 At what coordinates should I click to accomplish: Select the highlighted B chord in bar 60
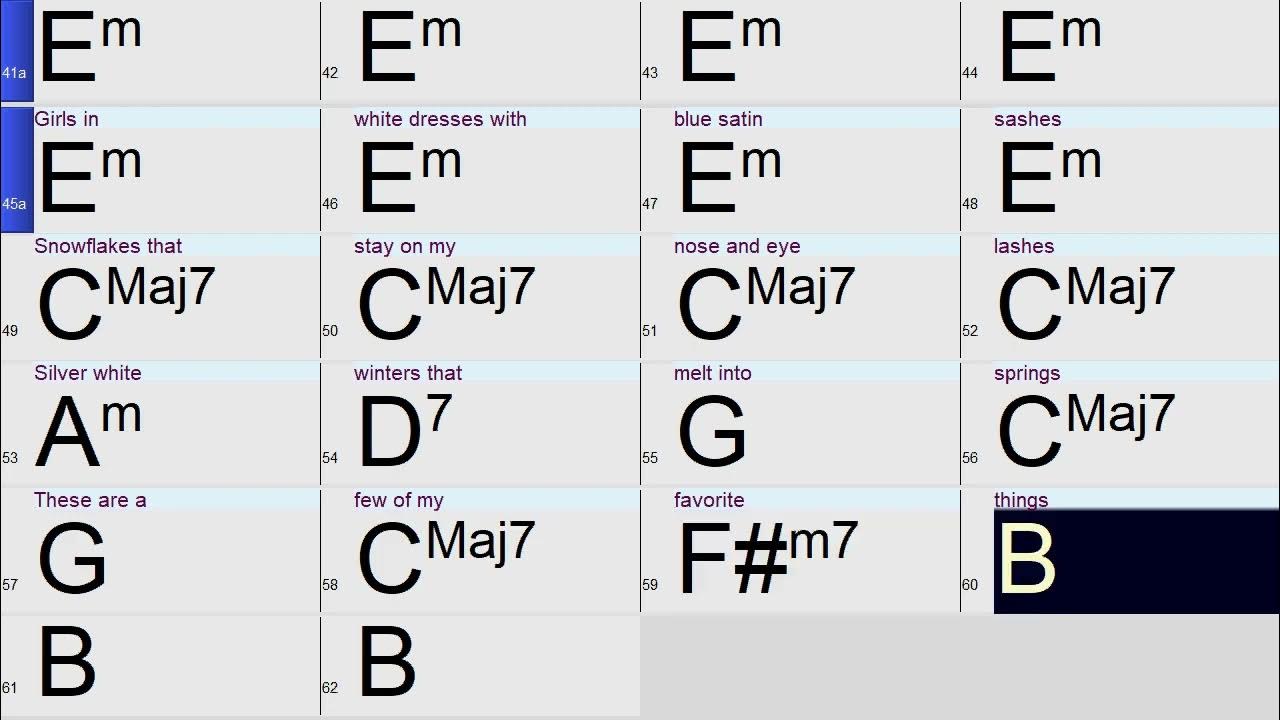tap(1027, 560)
